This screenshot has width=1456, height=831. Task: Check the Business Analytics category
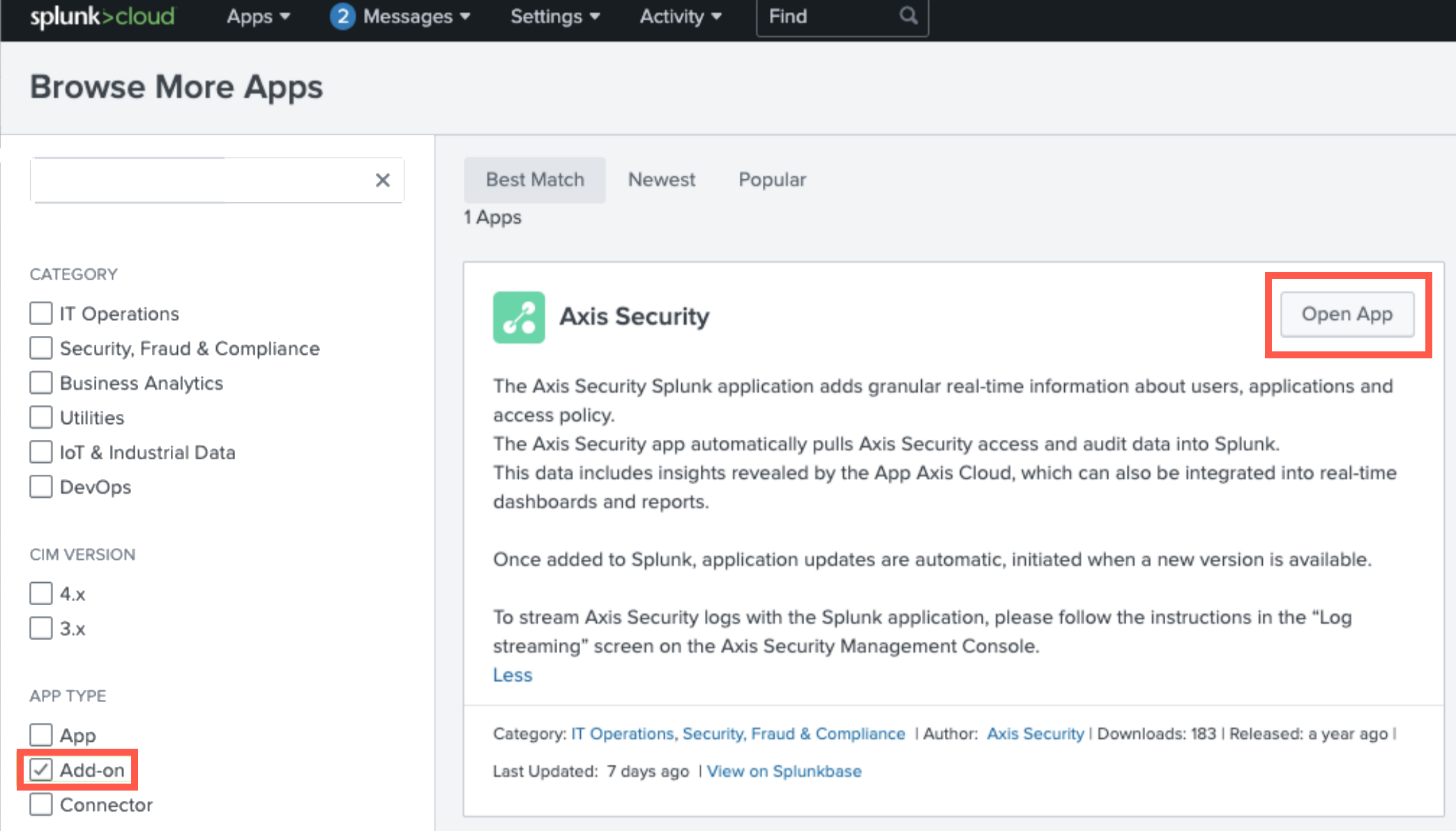(41, 382)
